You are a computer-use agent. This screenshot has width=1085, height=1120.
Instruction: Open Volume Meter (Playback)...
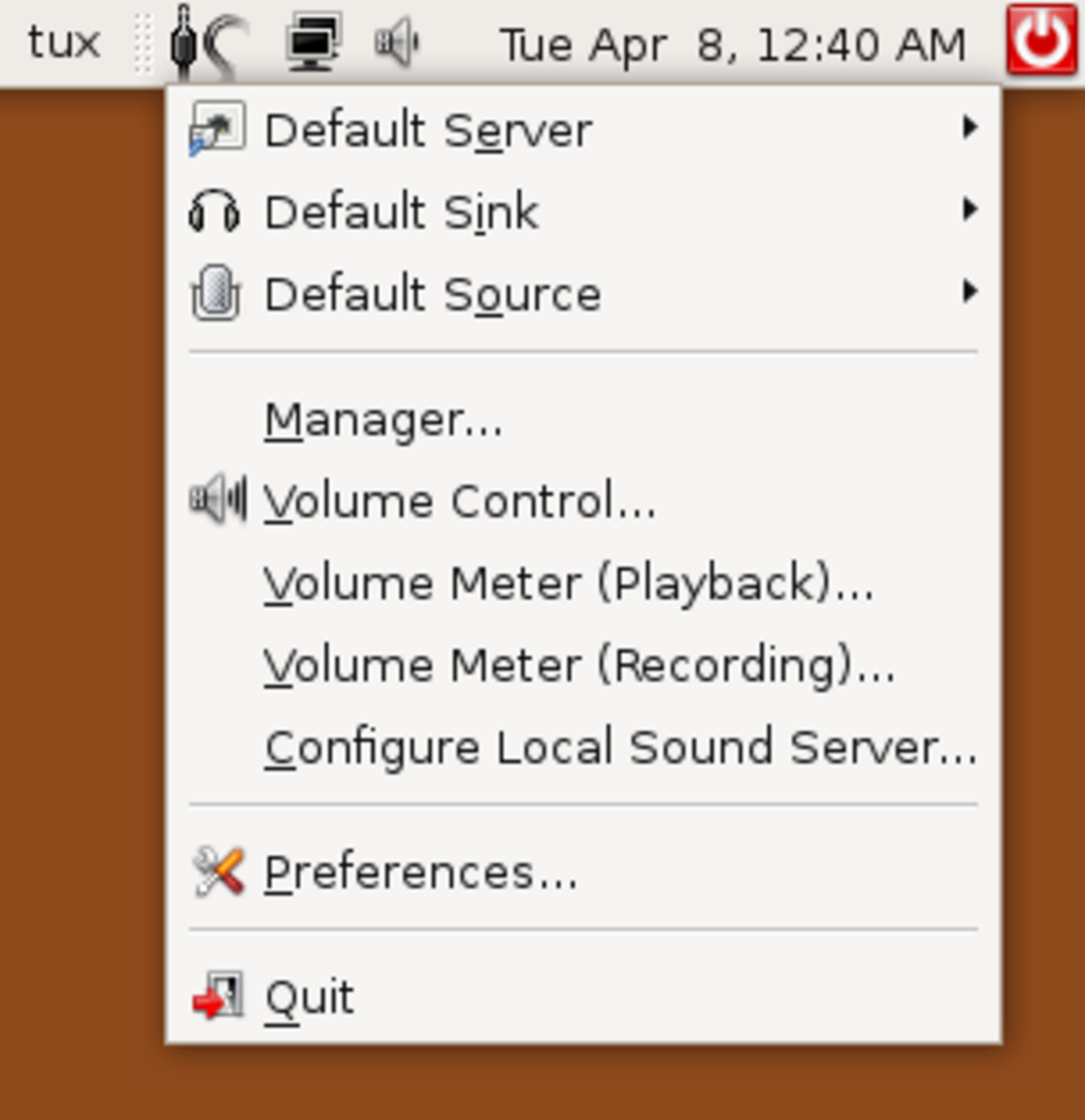click(568, 583)
